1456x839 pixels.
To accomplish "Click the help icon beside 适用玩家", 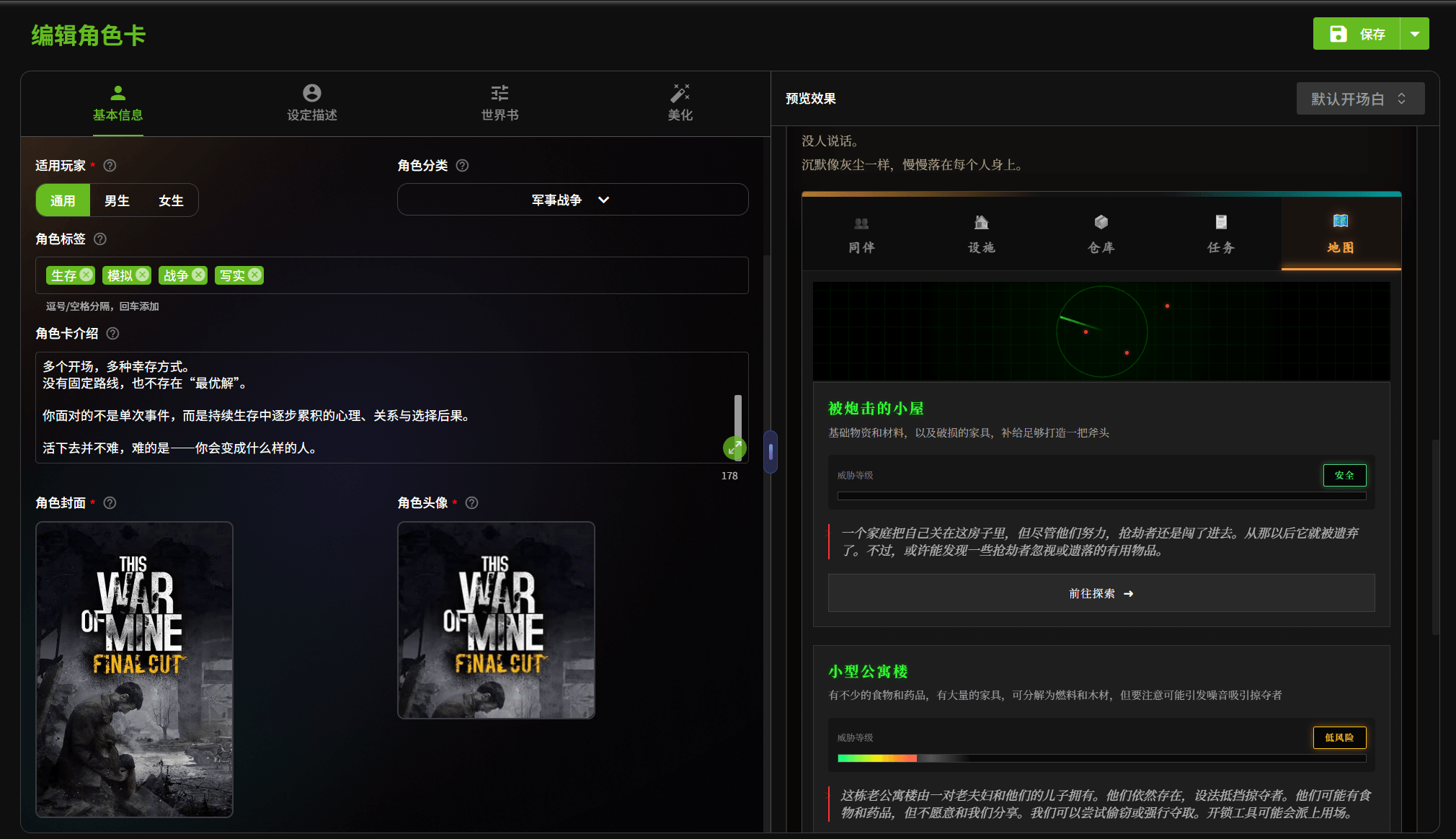I will click(109, 165).
